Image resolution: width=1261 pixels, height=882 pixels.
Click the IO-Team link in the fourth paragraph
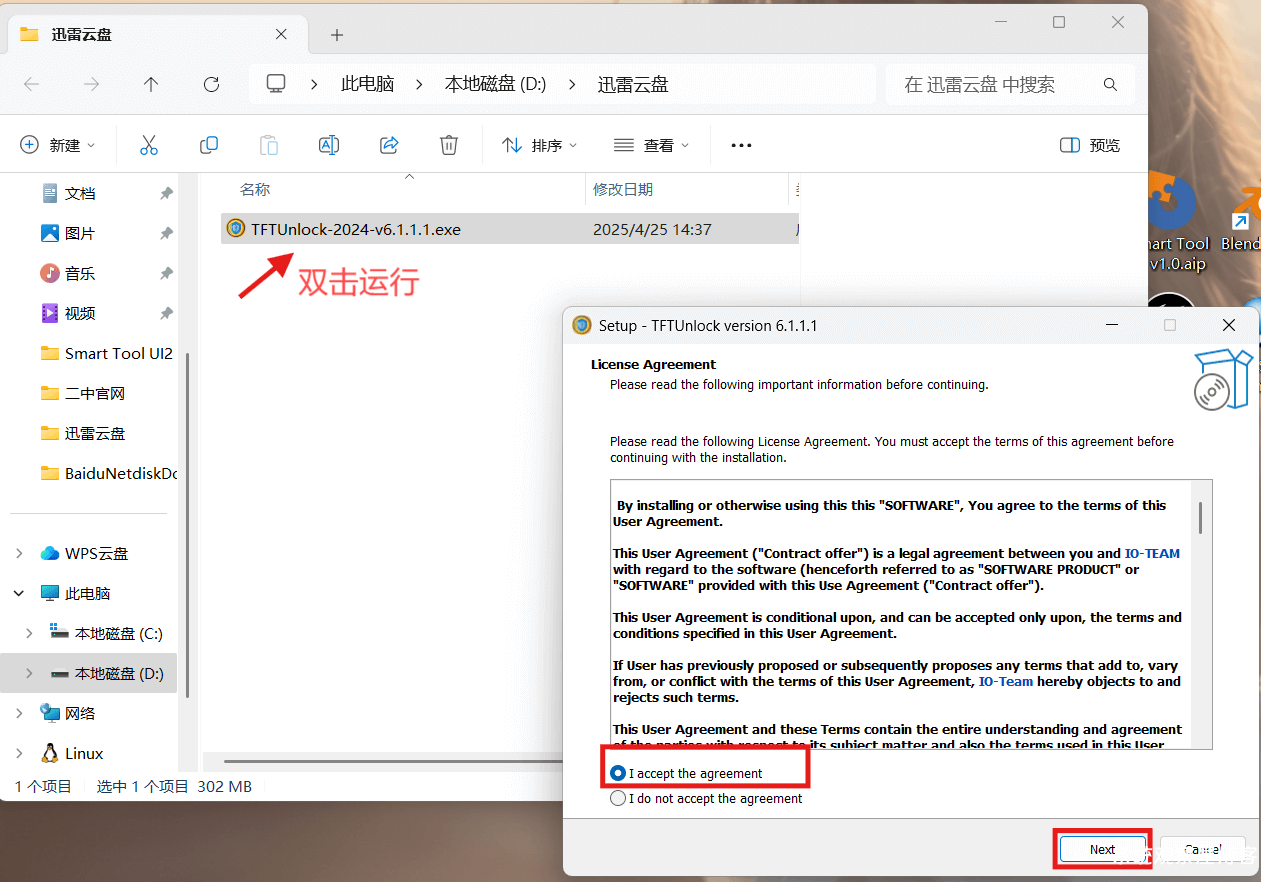click(x=1006, y=681)
